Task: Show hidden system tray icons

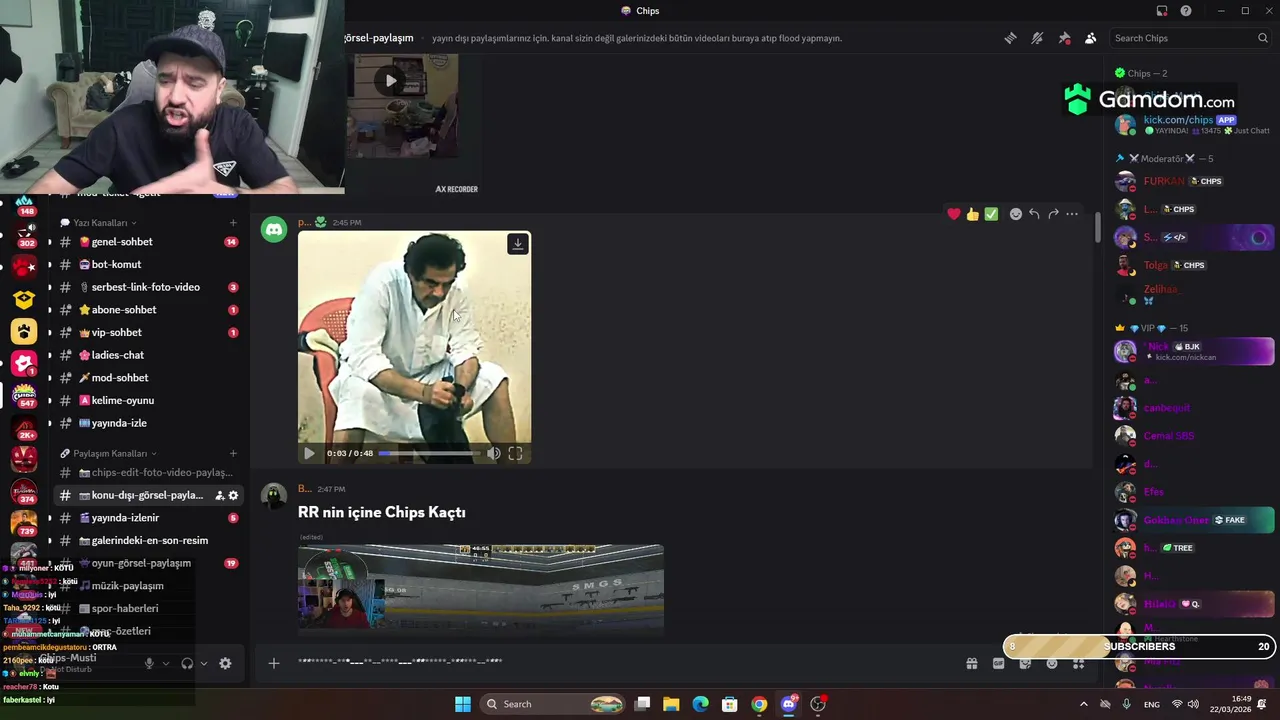Action: [x=1083, y=704]
